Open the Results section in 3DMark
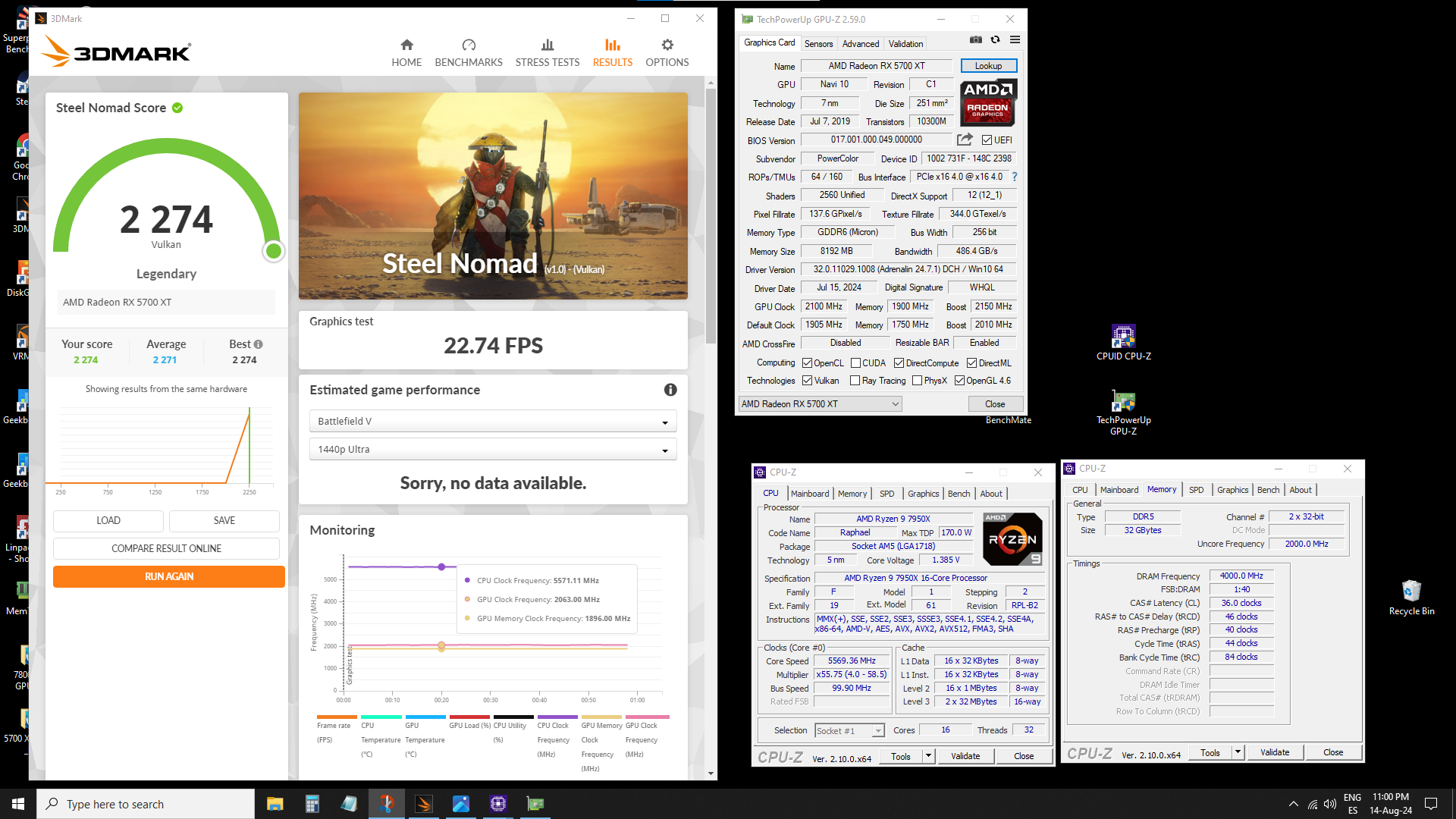 coord(613,53)
